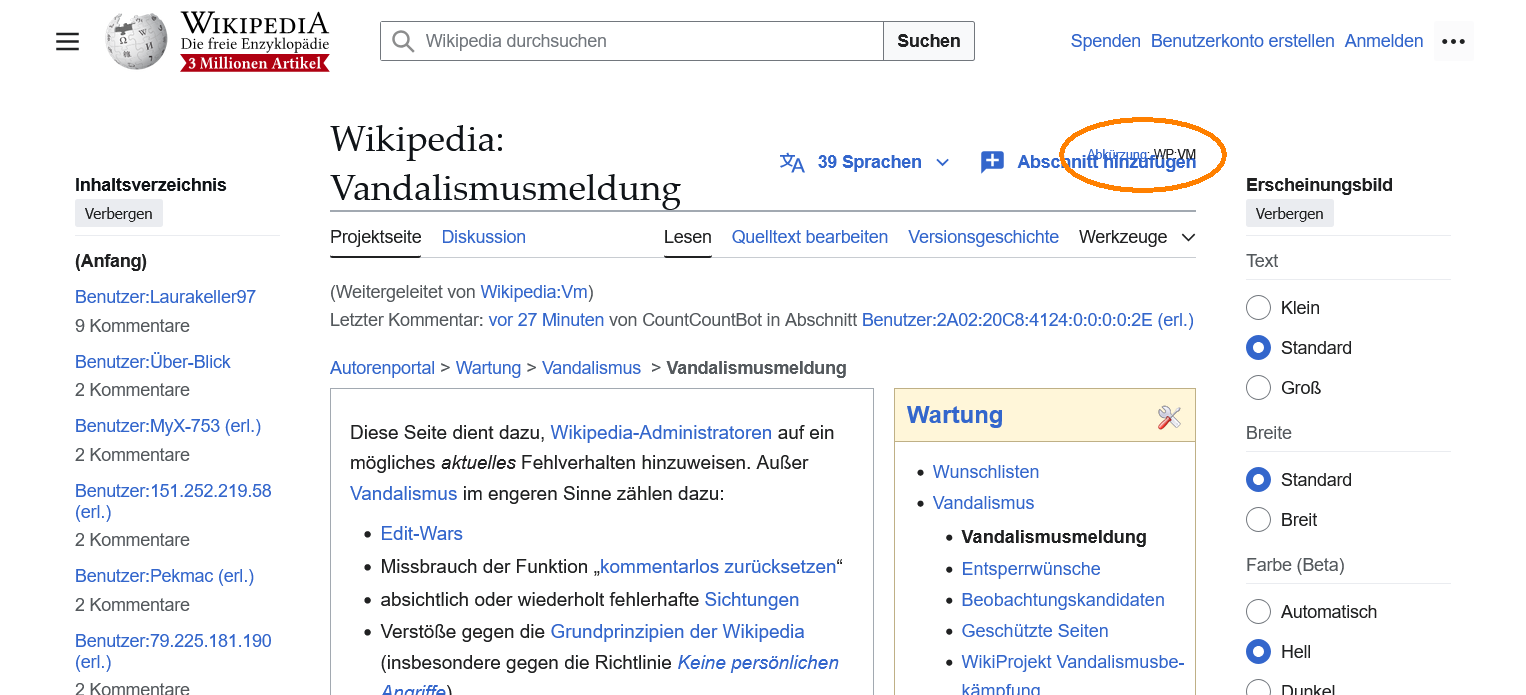Open Geschützte Seiten link
Viewport: 1526px width, 695px height.
coord(1035,631)
